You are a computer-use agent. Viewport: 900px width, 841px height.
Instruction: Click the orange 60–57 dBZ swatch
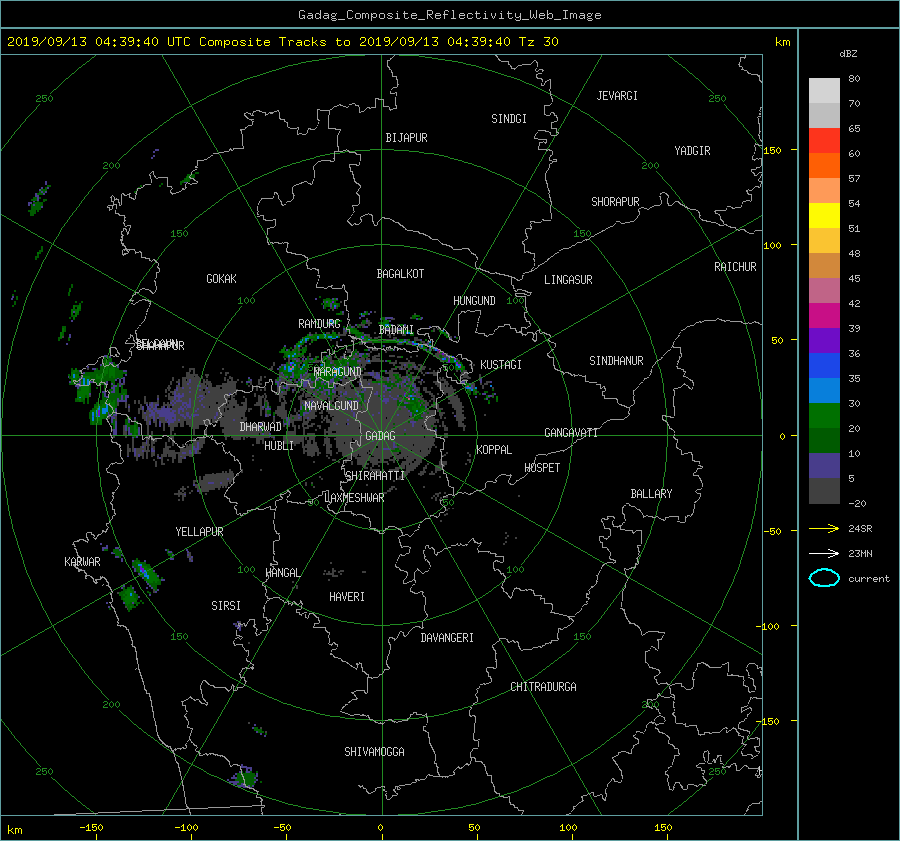point(824,166)
